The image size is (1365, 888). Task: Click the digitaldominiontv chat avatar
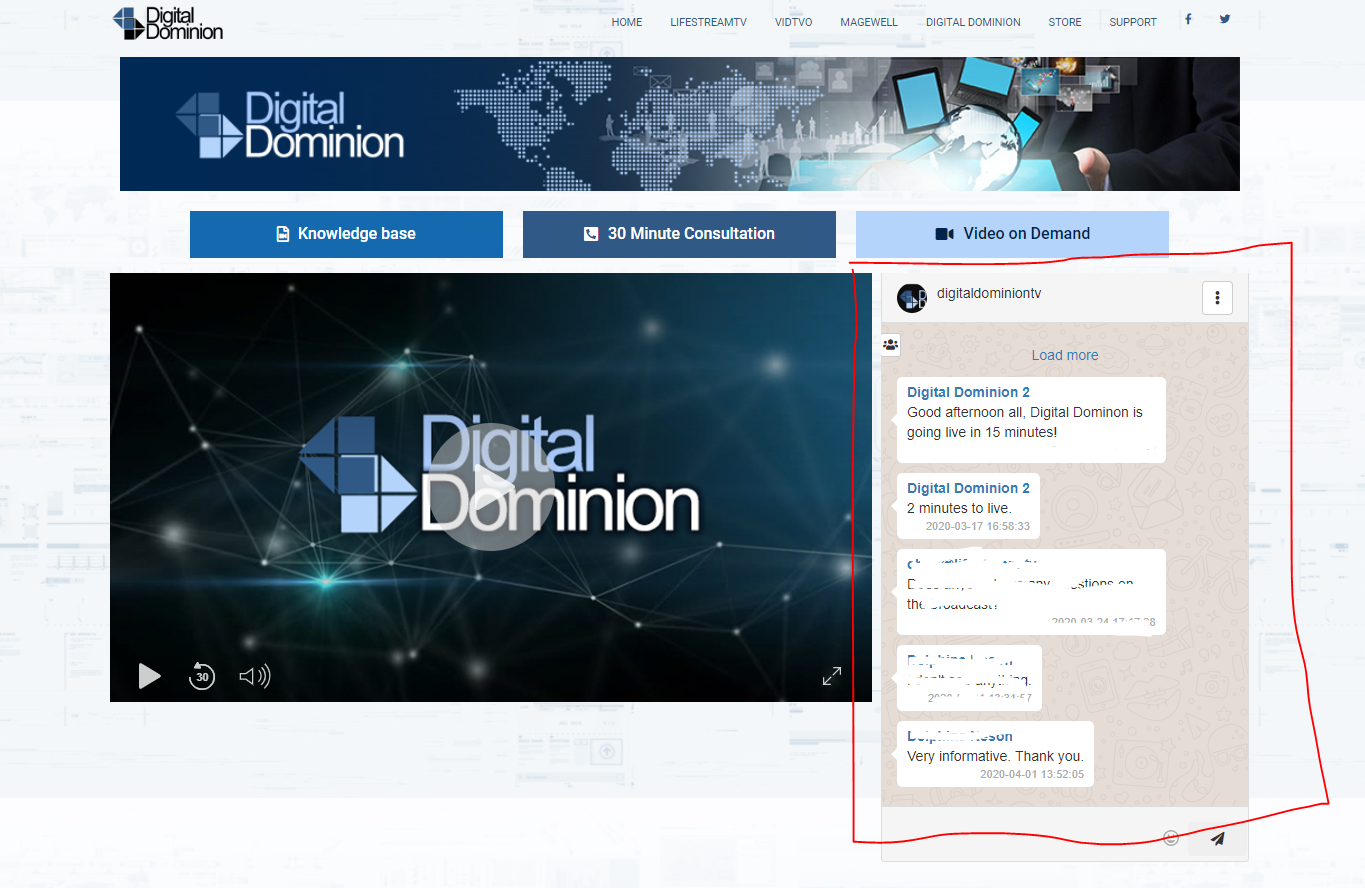[912, 298]
